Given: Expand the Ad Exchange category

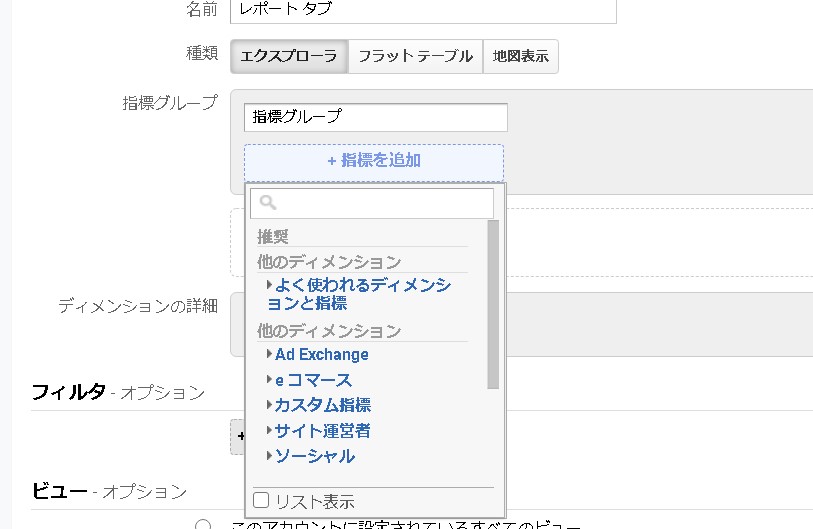Looking at the screenshot, I should [321, 354].
